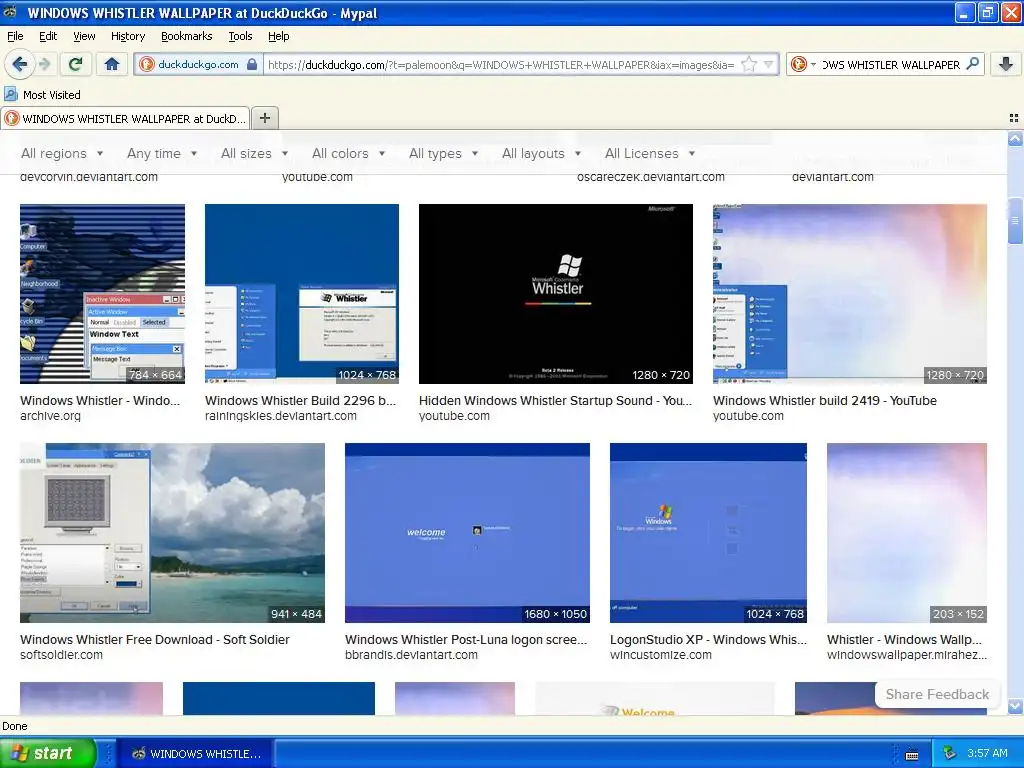Open the Windows start menu

[48, 753]
